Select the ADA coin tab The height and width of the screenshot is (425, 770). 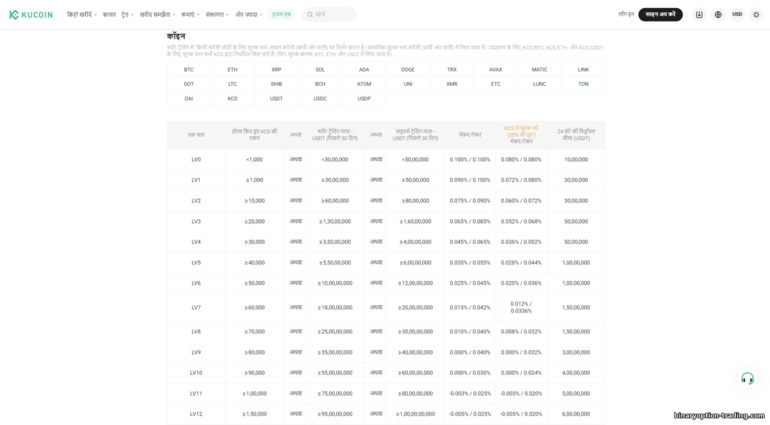pyautogui.click(x=364, y=70)
